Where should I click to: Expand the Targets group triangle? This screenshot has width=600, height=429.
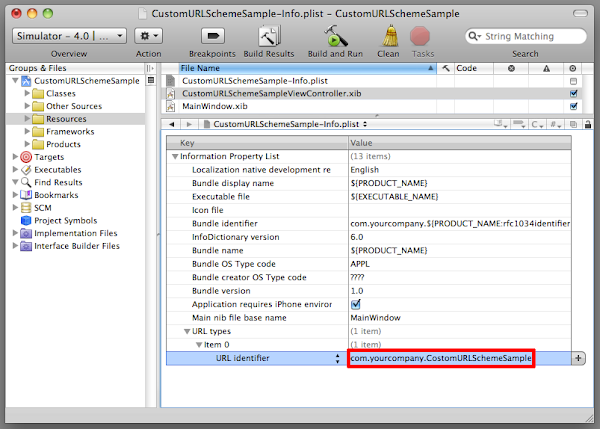click(x=15, y=157)
